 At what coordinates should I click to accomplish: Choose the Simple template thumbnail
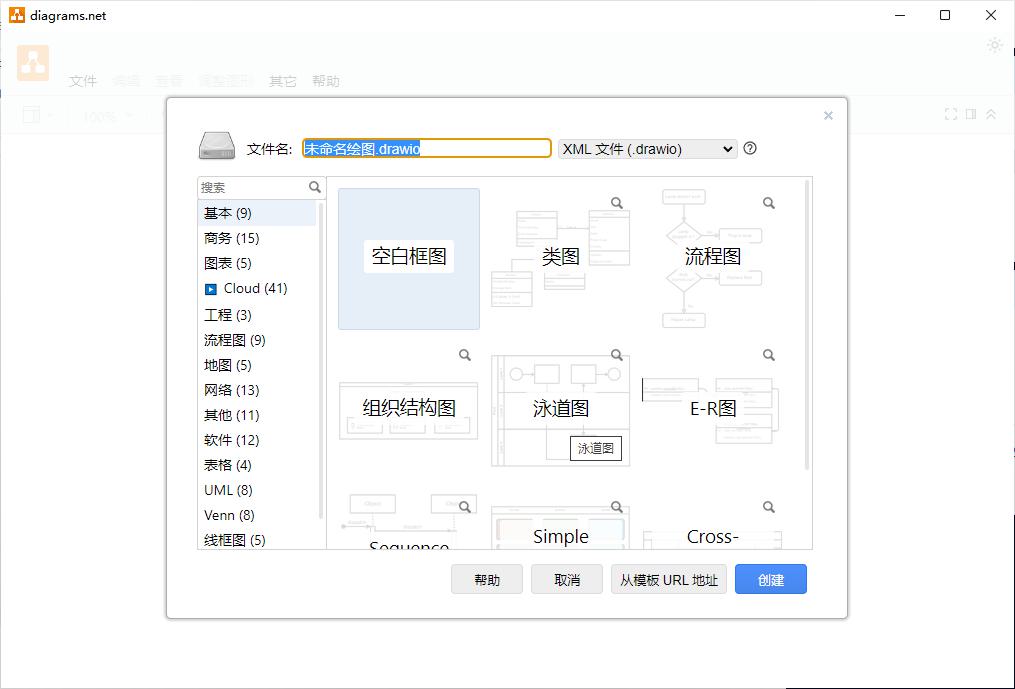point(561,521)
